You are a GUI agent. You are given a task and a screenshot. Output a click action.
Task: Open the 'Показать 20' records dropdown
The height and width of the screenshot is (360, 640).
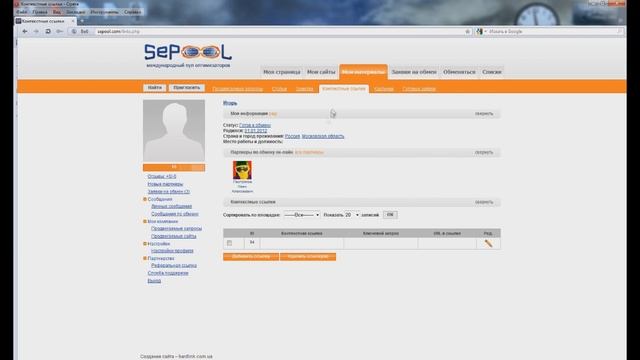(352, 215)
